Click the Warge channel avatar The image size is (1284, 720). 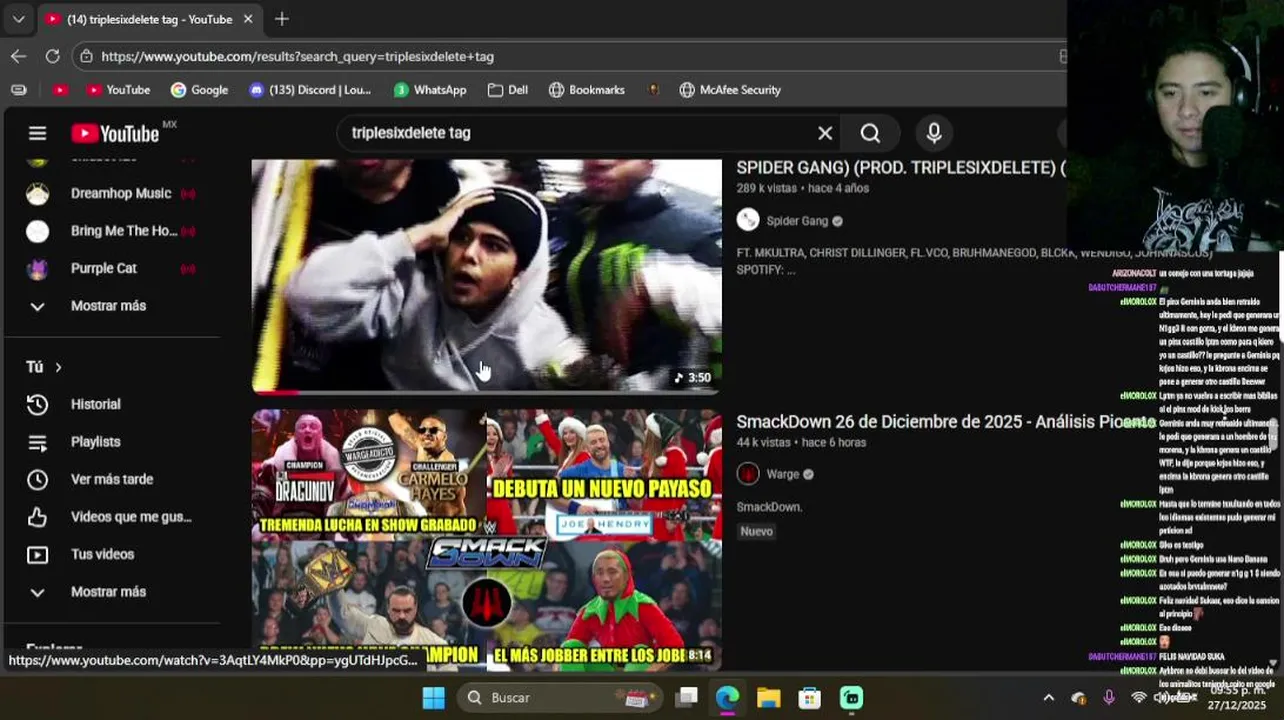click(x=748, y=474)
